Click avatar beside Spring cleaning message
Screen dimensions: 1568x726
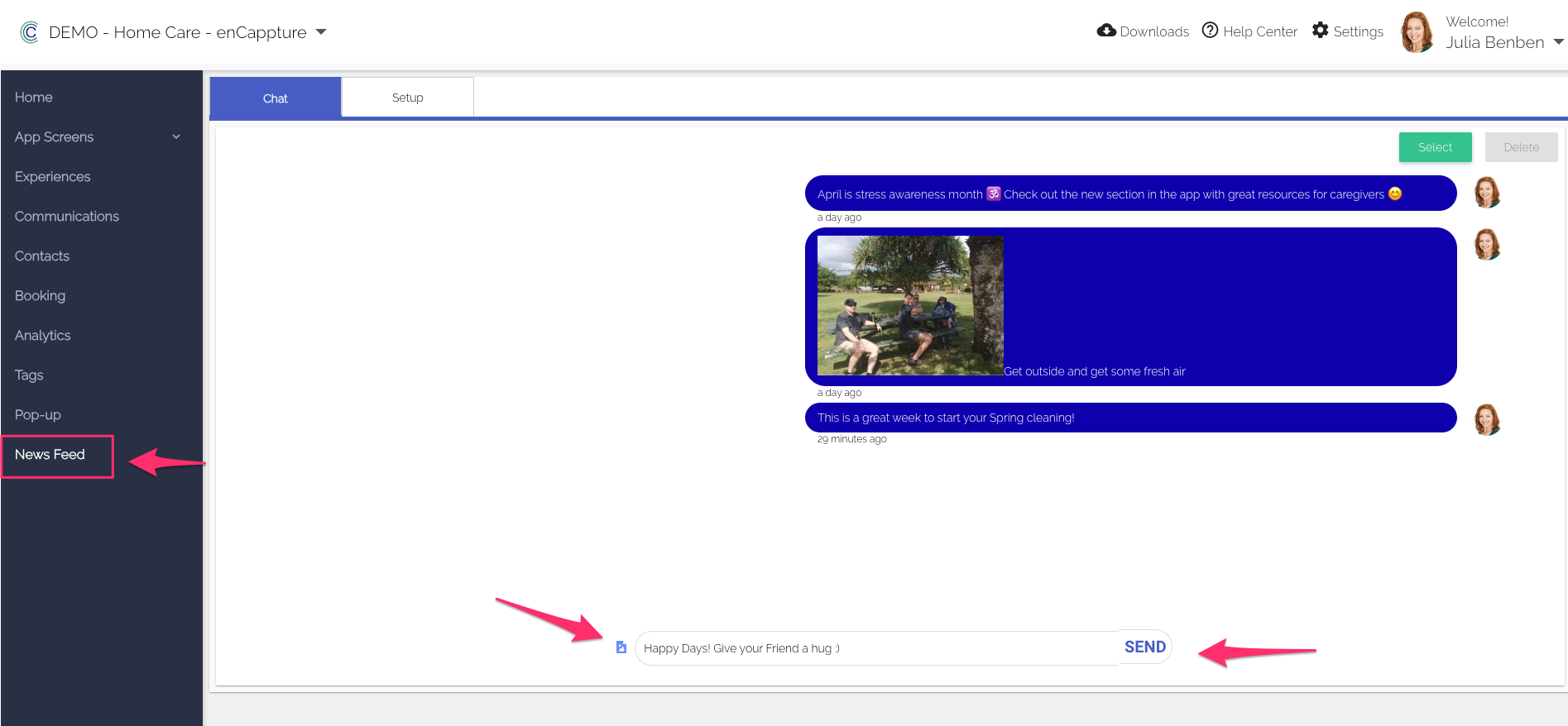[1487, 420]
